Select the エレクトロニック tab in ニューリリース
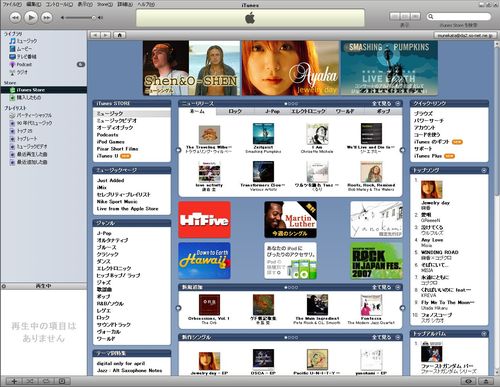 pos(308,111)
